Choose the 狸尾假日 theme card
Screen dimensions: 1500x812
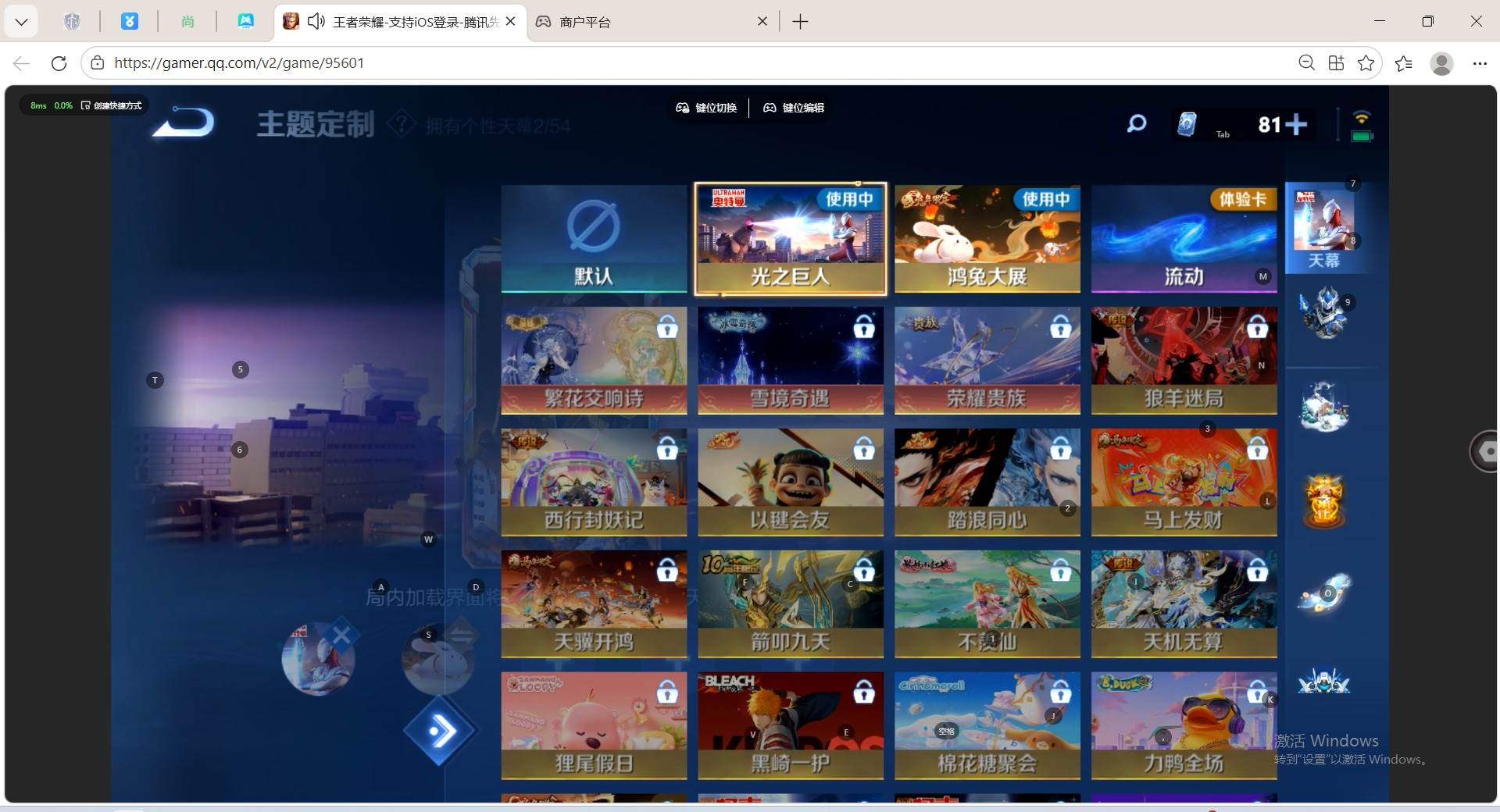594,726
